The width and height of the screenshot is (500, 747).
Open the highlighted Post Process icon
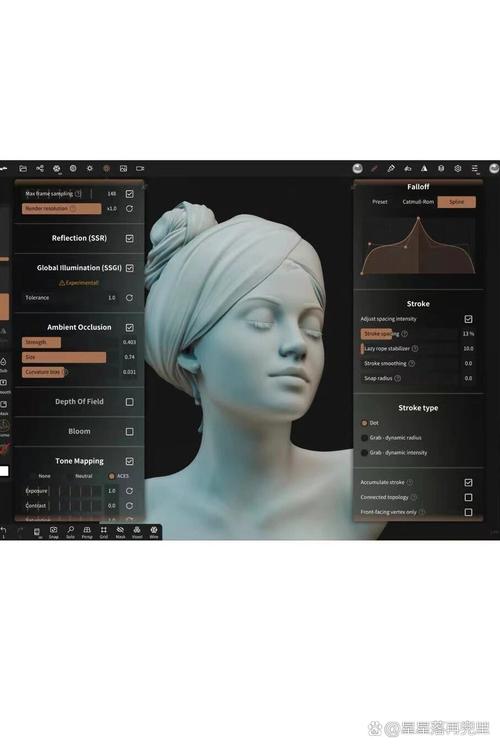106,168
